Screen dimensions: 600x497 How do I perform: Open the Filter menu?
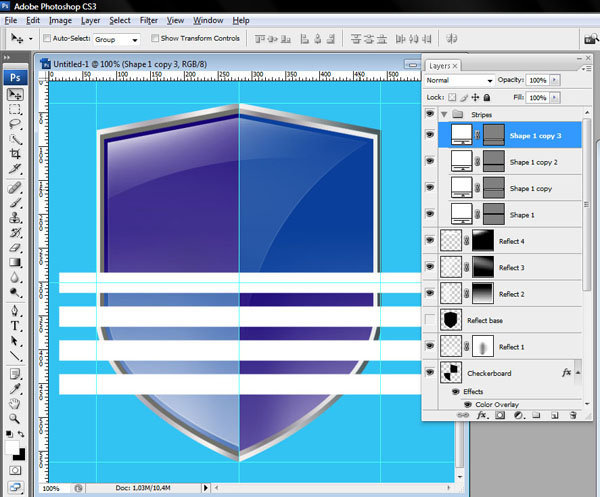click(149, 20)
